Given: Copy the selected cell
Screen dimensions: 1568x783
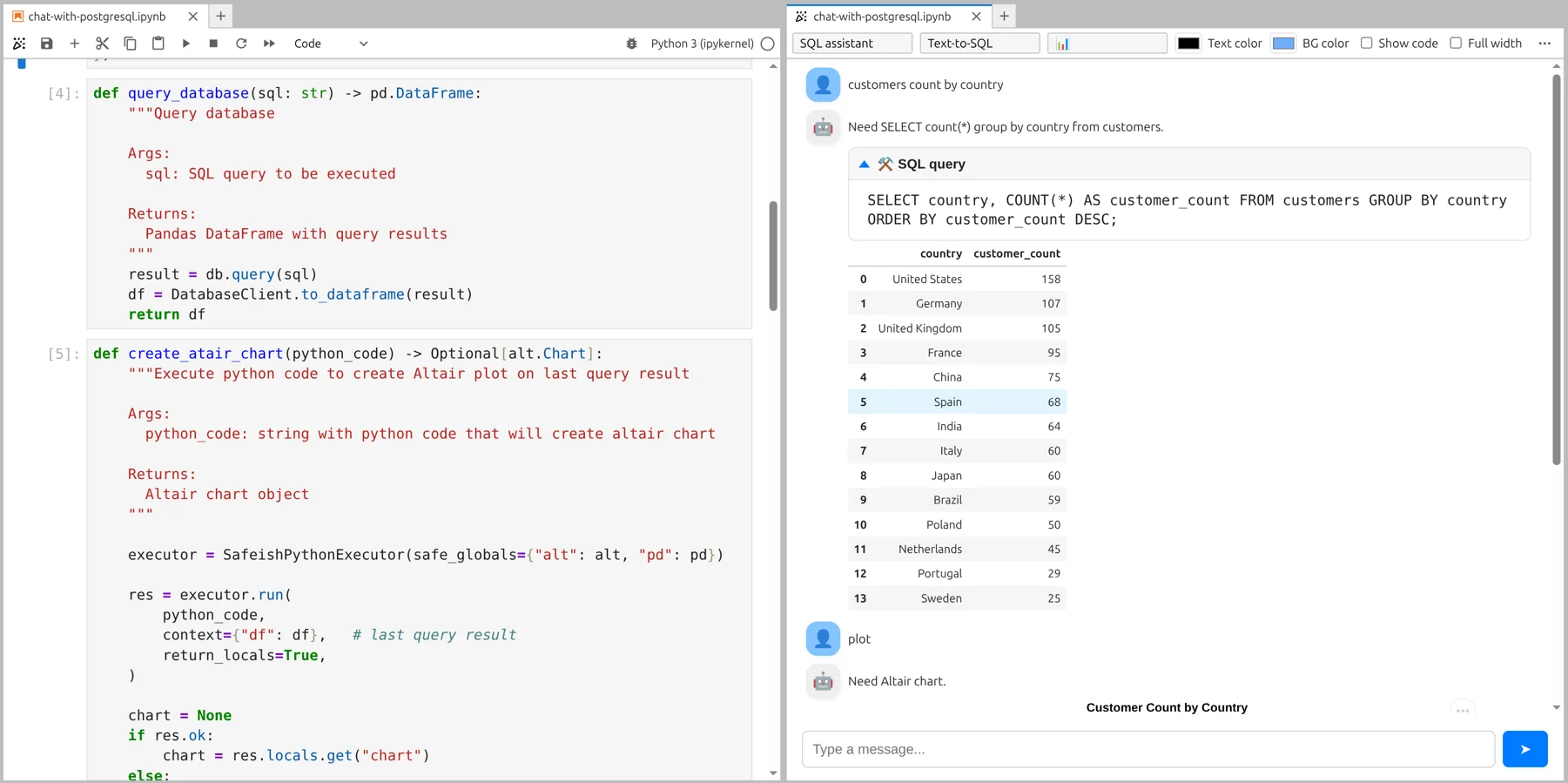Looking at the screenshot, I should (130, 44).
